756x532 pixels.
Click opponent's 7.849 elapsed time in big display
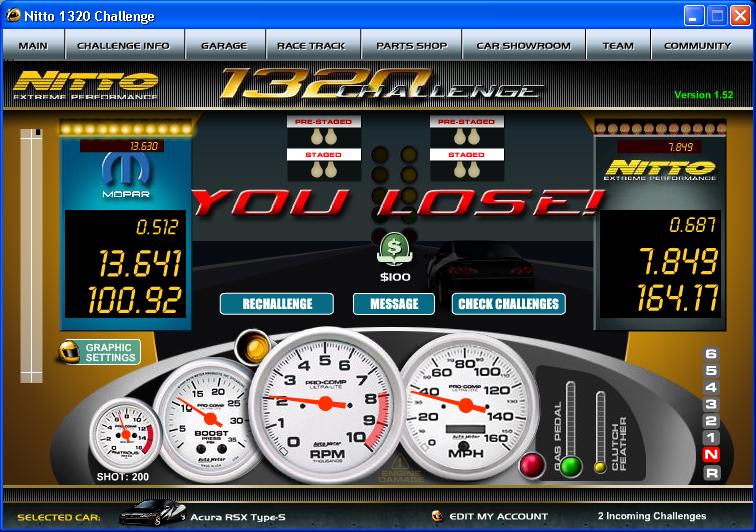(x=678, y=261)
